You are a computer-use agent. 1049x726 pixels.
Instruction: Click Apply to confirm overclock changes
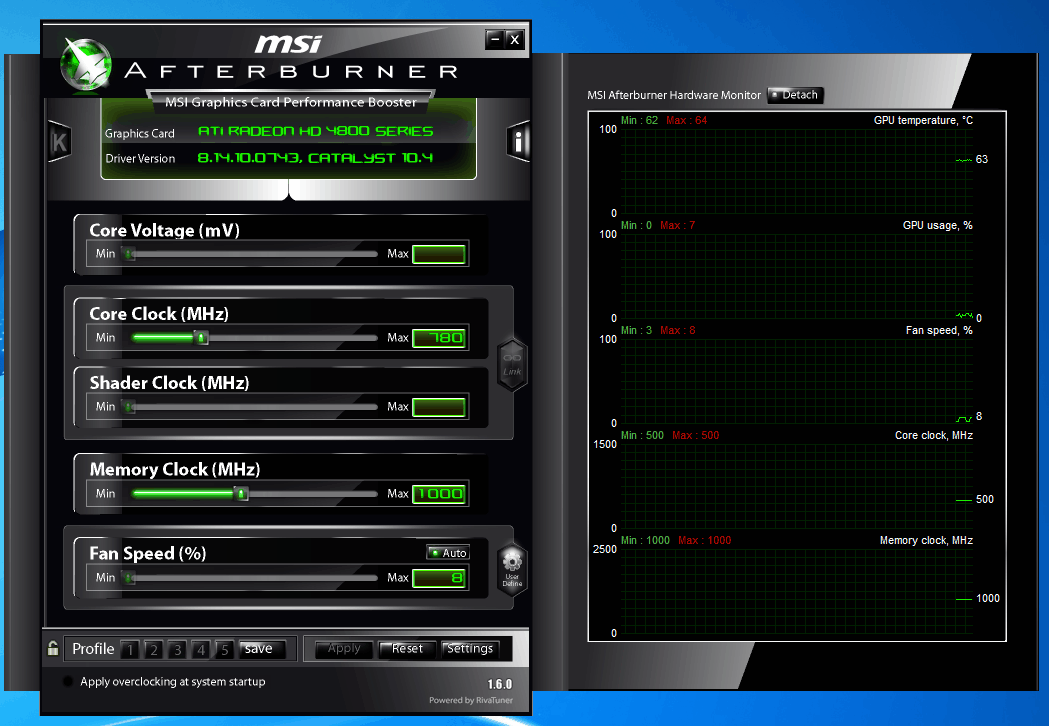tap(344, 648)
